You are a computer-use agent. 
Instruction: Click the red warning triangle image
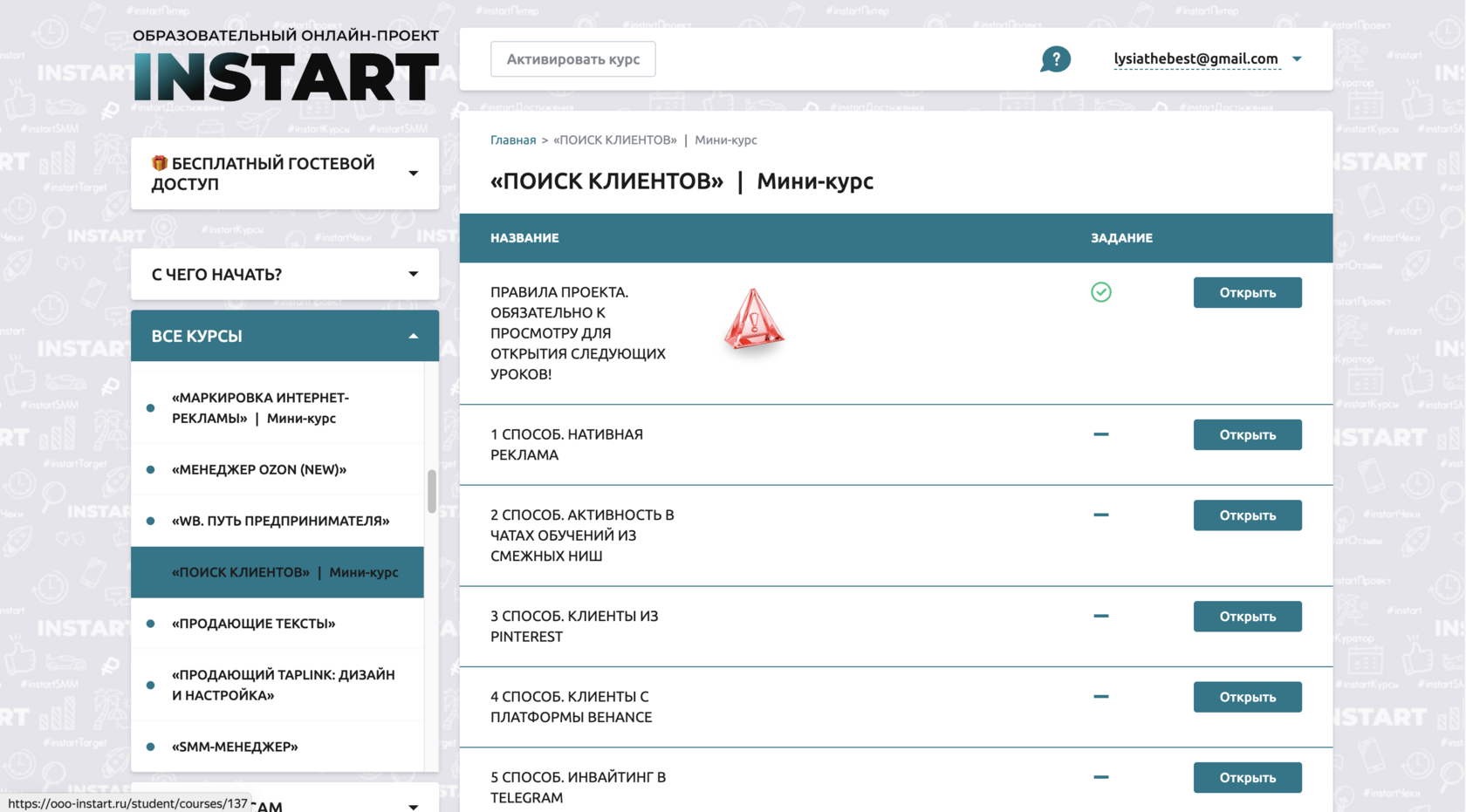tap(754, 319)
